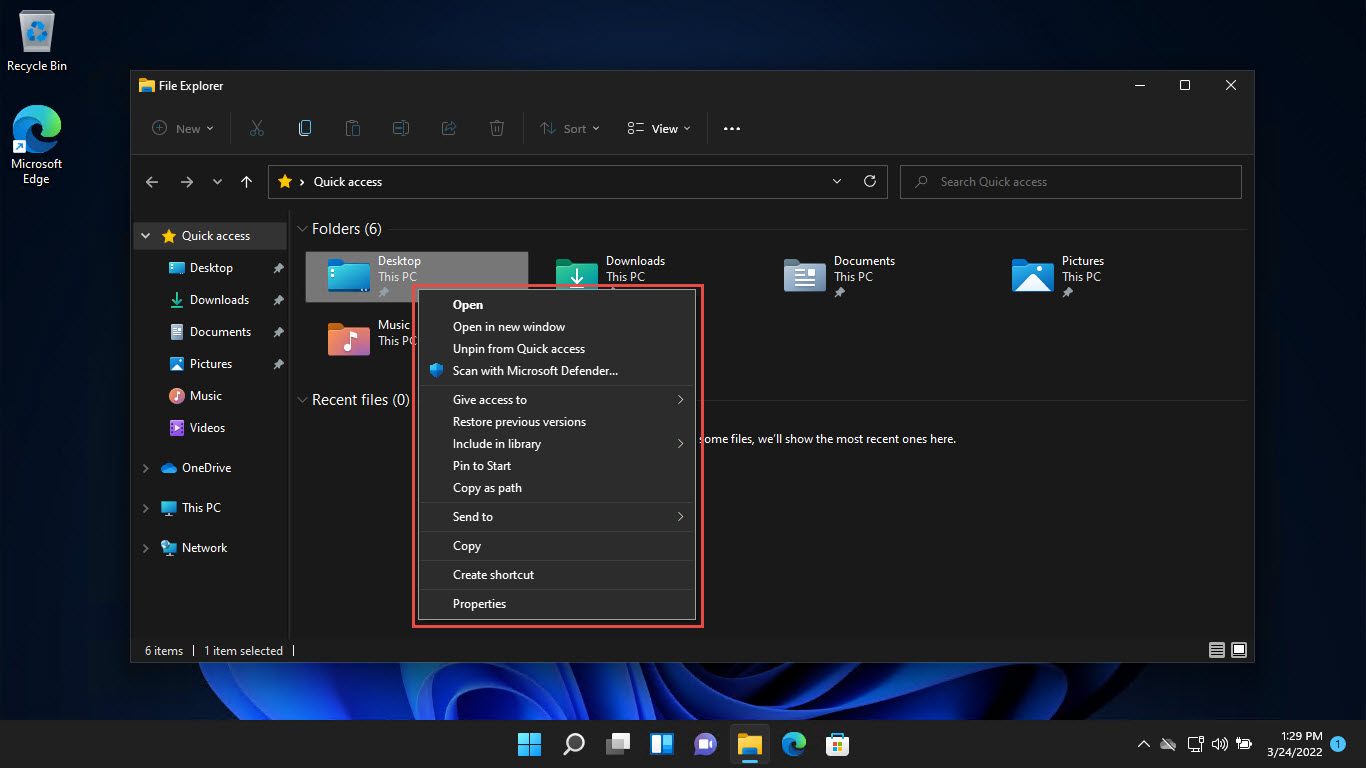Open Properties from the context menu
This screenshot has height=768, width=1366.
point(479,603)
